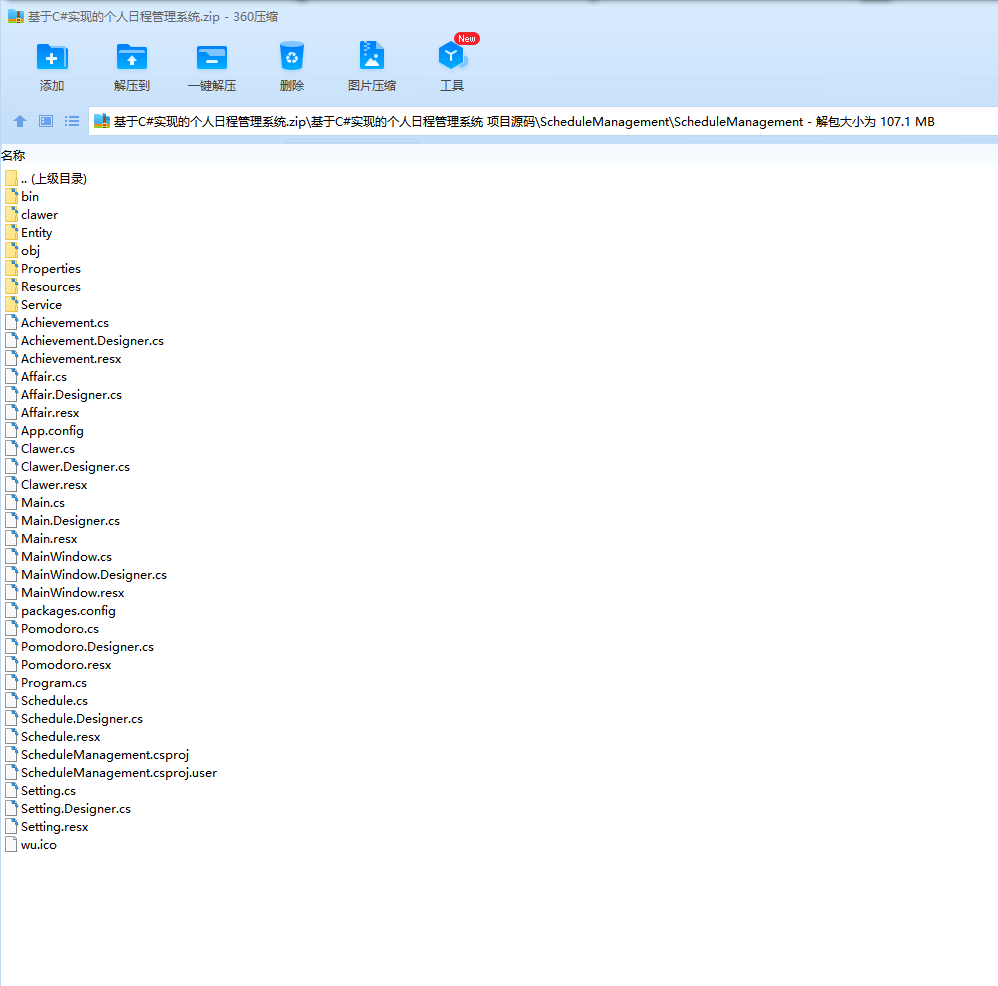
Task: Select the Affair.cs file
Action: pyautogui.click(x=36, y=377)
